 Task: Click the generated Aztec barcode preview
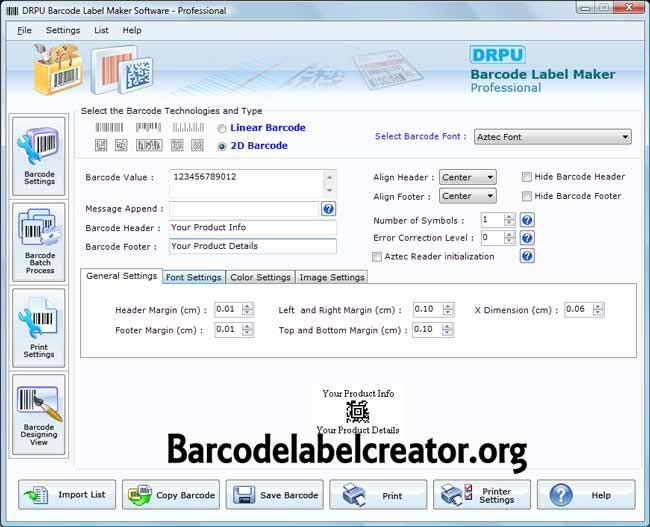(x=357, y=411)
